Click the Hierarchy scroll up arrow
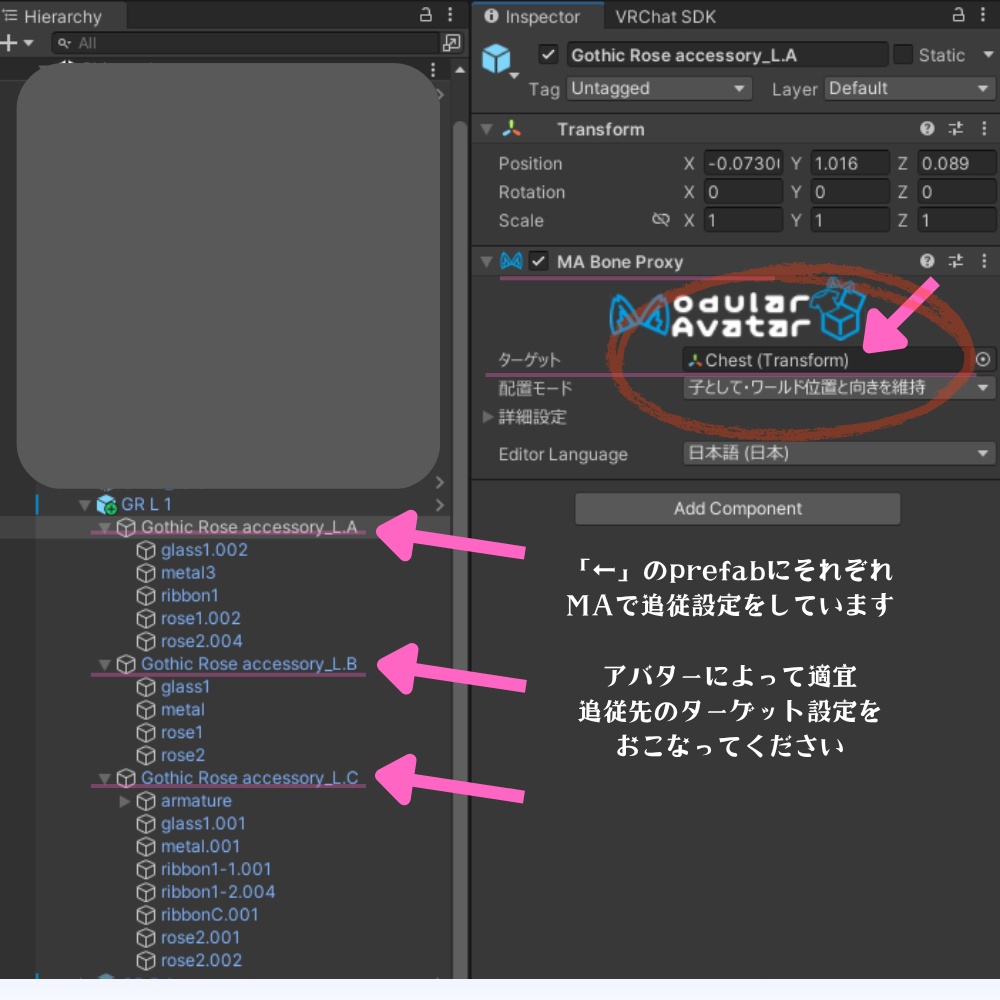1000x1000 pixels. tap(460, 70)
